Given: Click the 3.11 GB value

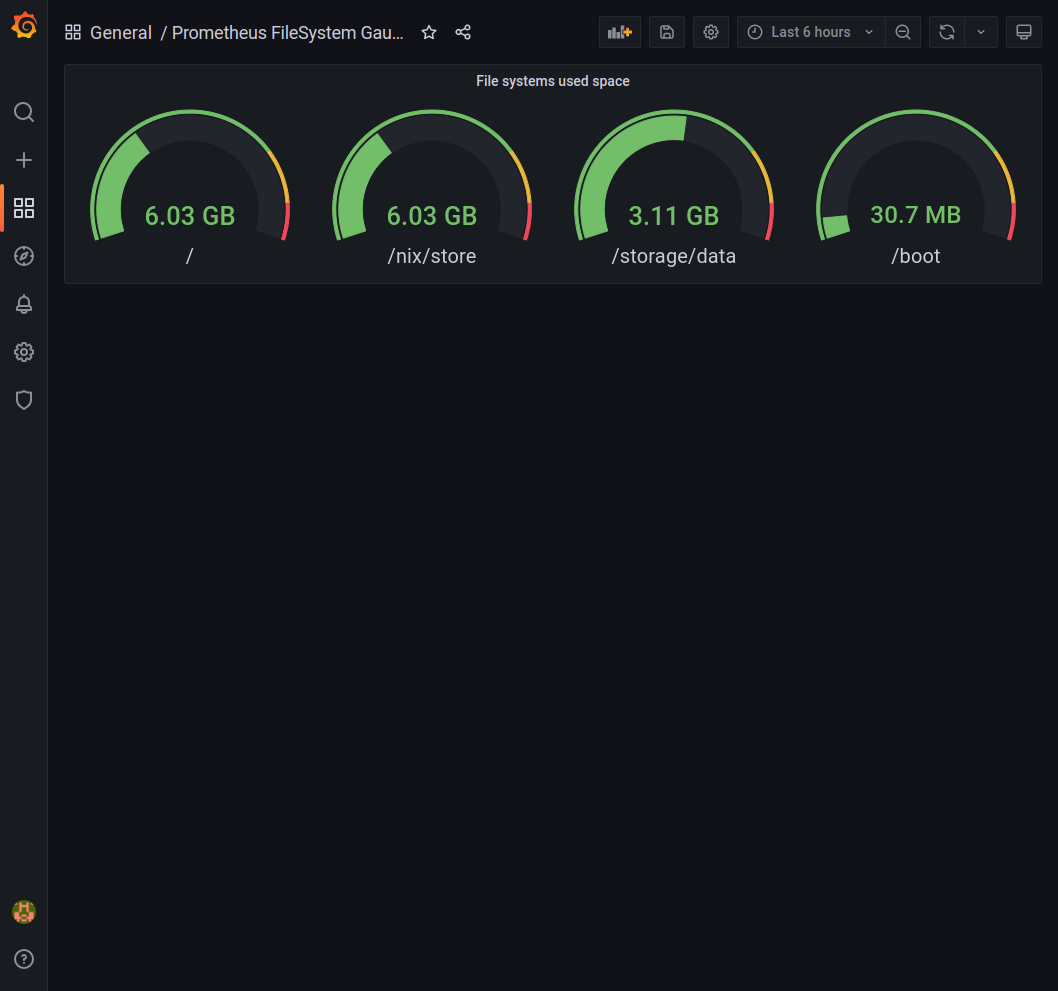Looking at the screenshot, I should (673, 216).
